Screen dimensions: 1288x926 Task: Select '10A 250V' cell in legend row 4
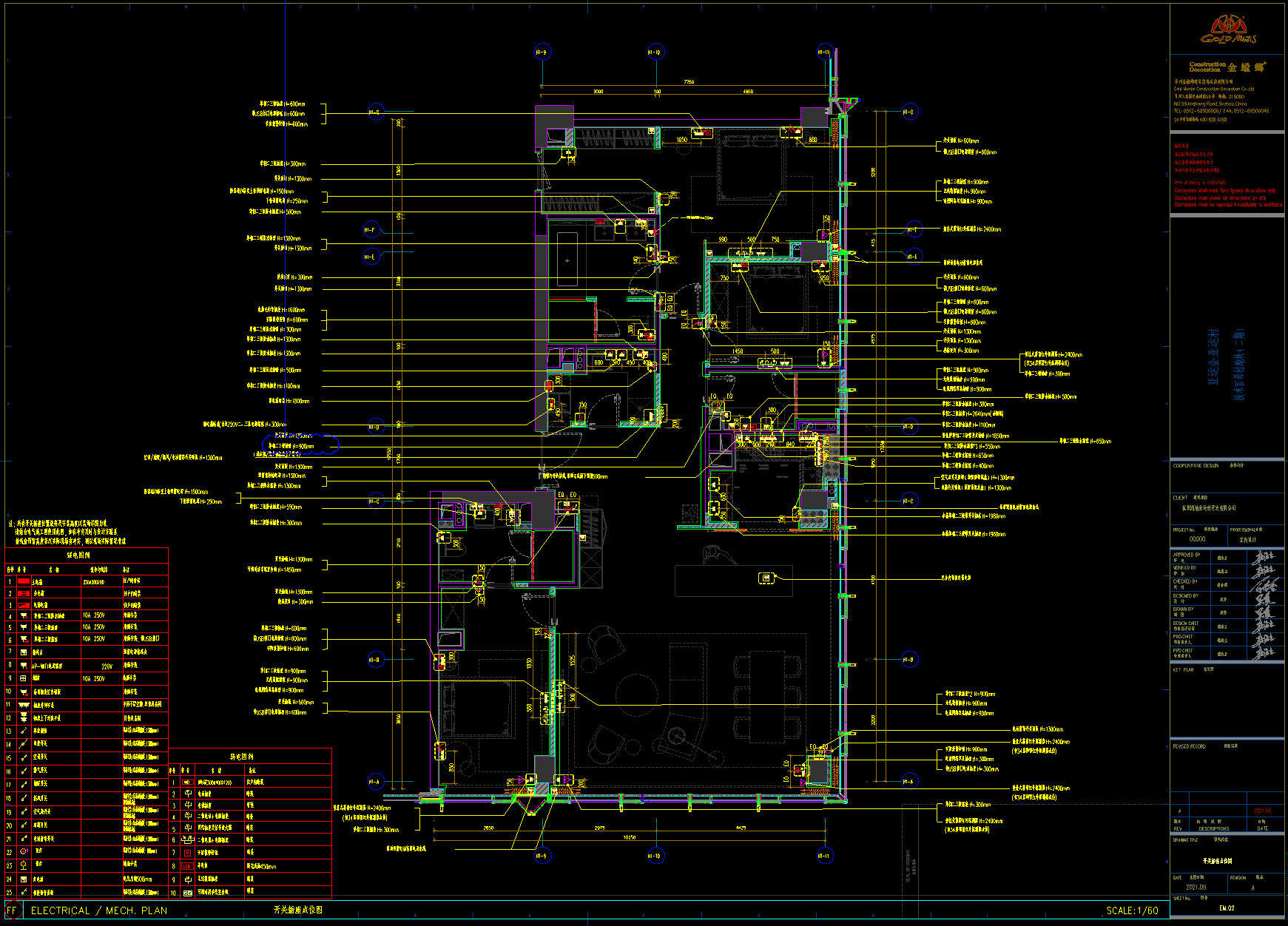click(94, 615)
